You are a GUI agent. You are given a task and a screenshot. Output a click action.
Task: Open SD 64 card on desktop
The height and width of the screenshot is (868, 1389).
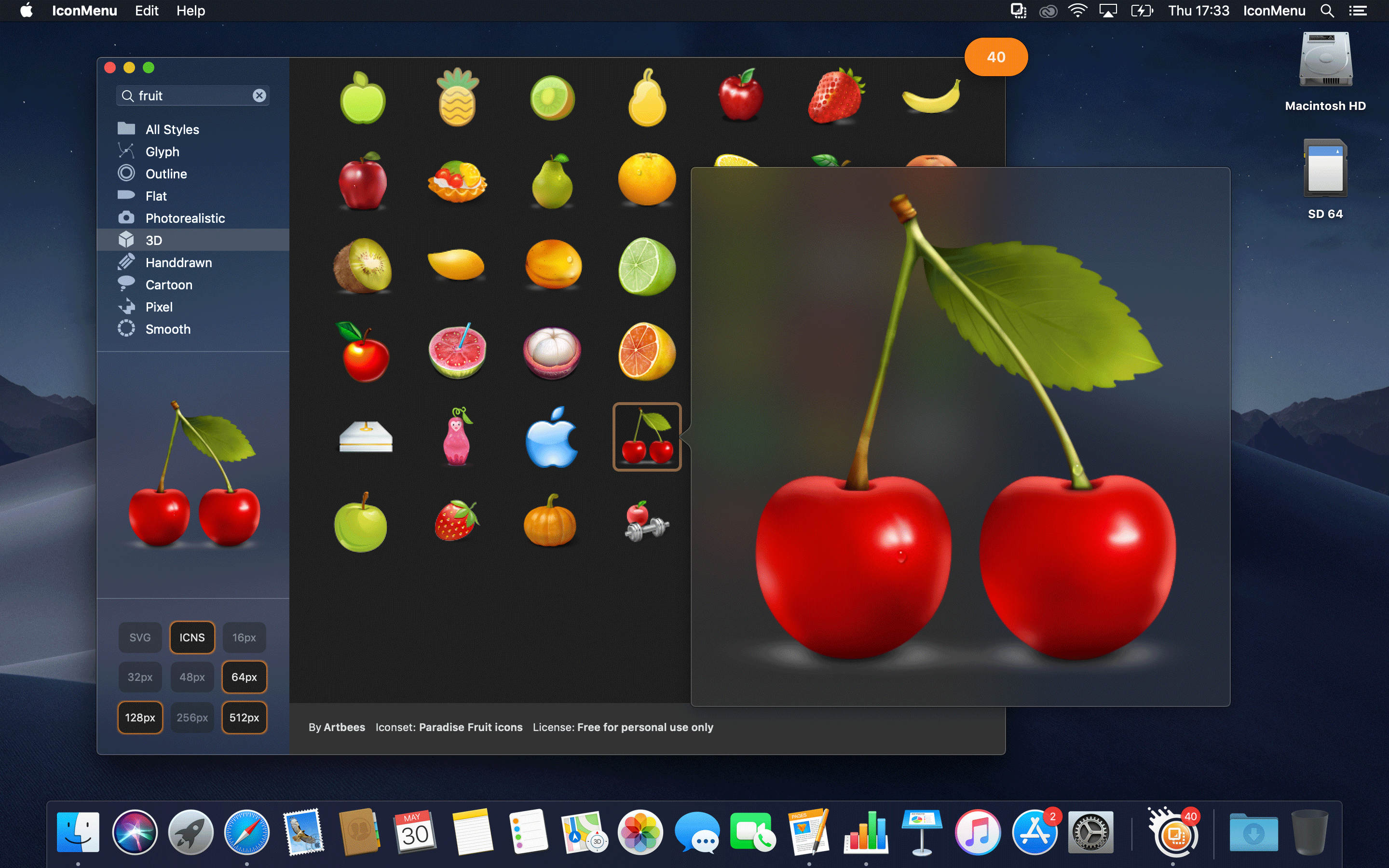pyautogui.click(x=1325, y=179)
